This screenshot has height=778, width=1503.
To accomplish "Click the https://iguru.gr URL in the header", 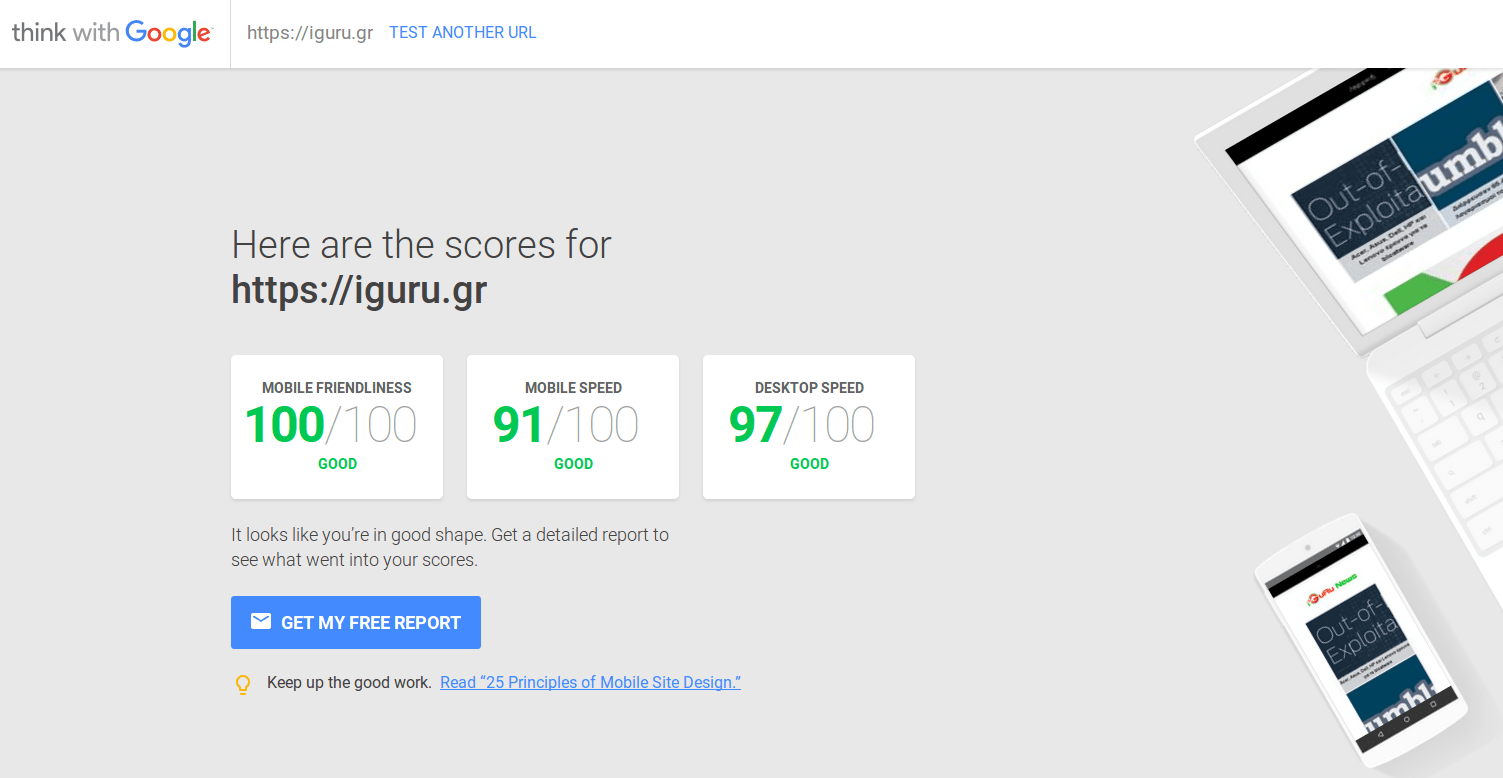I will pyautogui.click(x=310, y=33).
